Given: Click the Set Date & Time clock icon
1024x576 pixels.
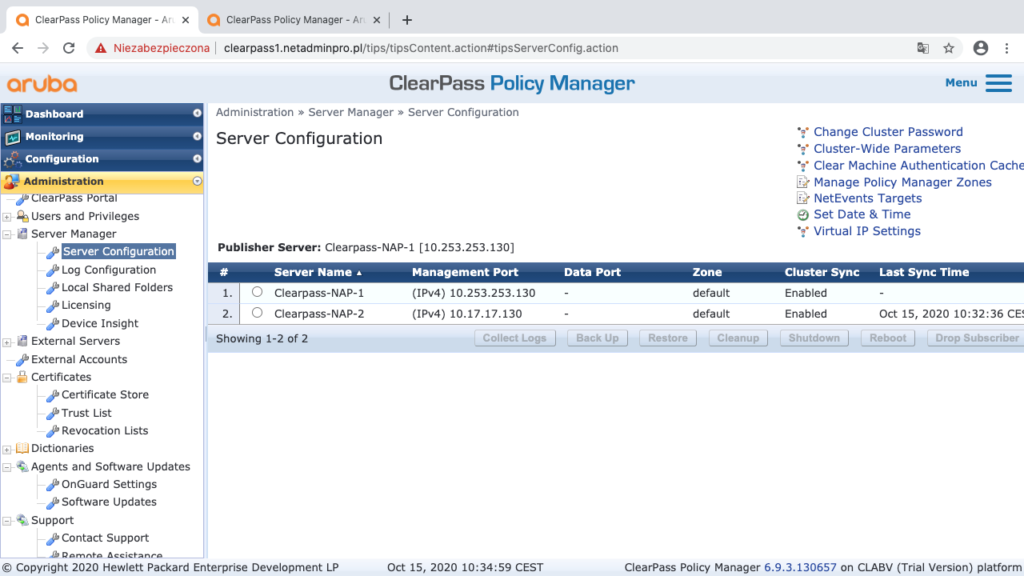Looking at the screenshot, I should pyautogui.click(x=803, y=215).
